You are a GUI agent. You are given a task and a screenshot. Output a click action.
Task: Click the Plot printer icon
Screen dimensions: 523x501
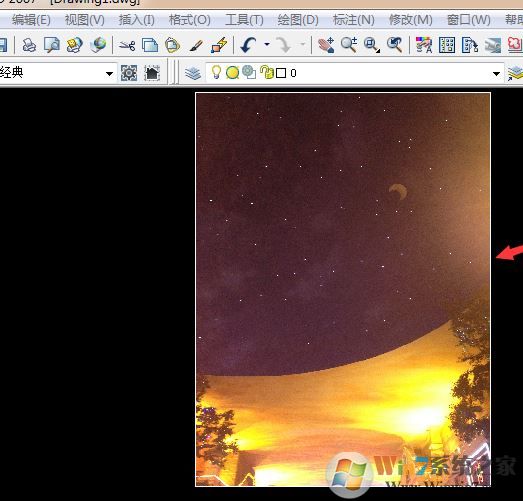(29, 45)
